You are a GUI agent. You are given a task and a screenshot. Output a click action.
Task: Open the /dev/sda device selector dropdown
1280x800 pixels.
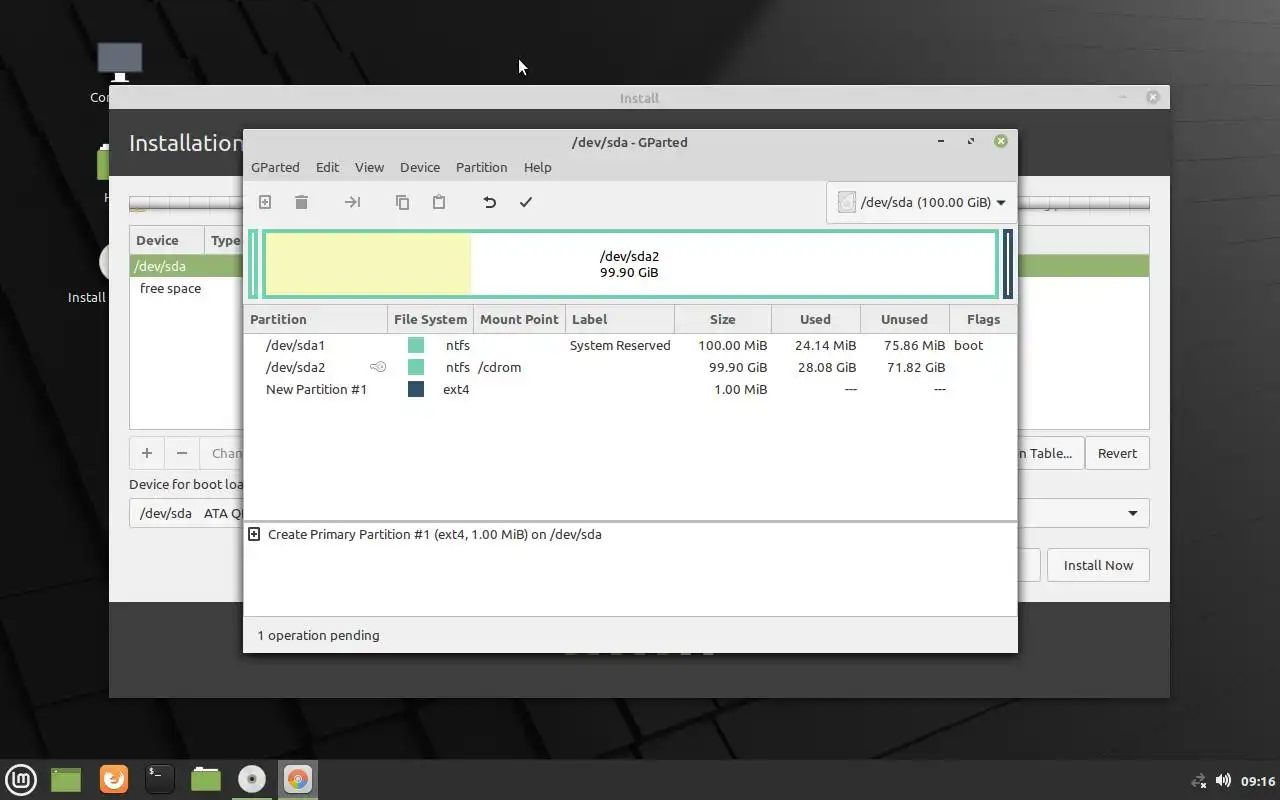coord(921,202)
